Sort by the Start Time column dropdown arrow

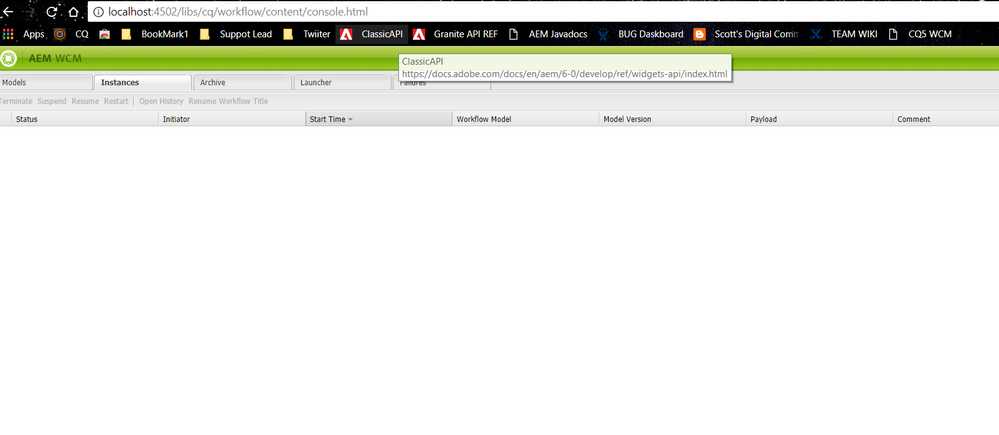pos(350,119)
